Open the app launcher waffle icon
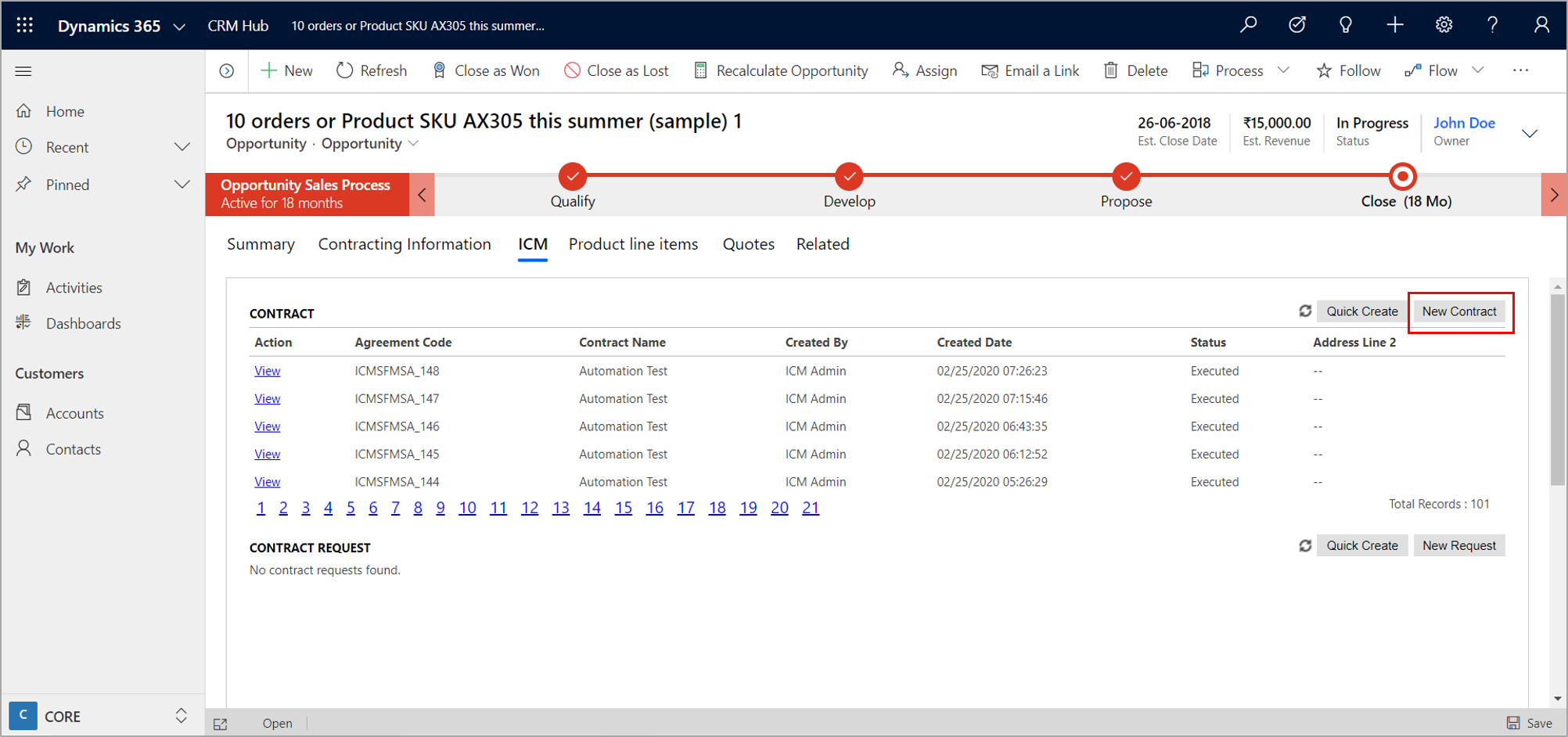 click(x=24, y=25)
